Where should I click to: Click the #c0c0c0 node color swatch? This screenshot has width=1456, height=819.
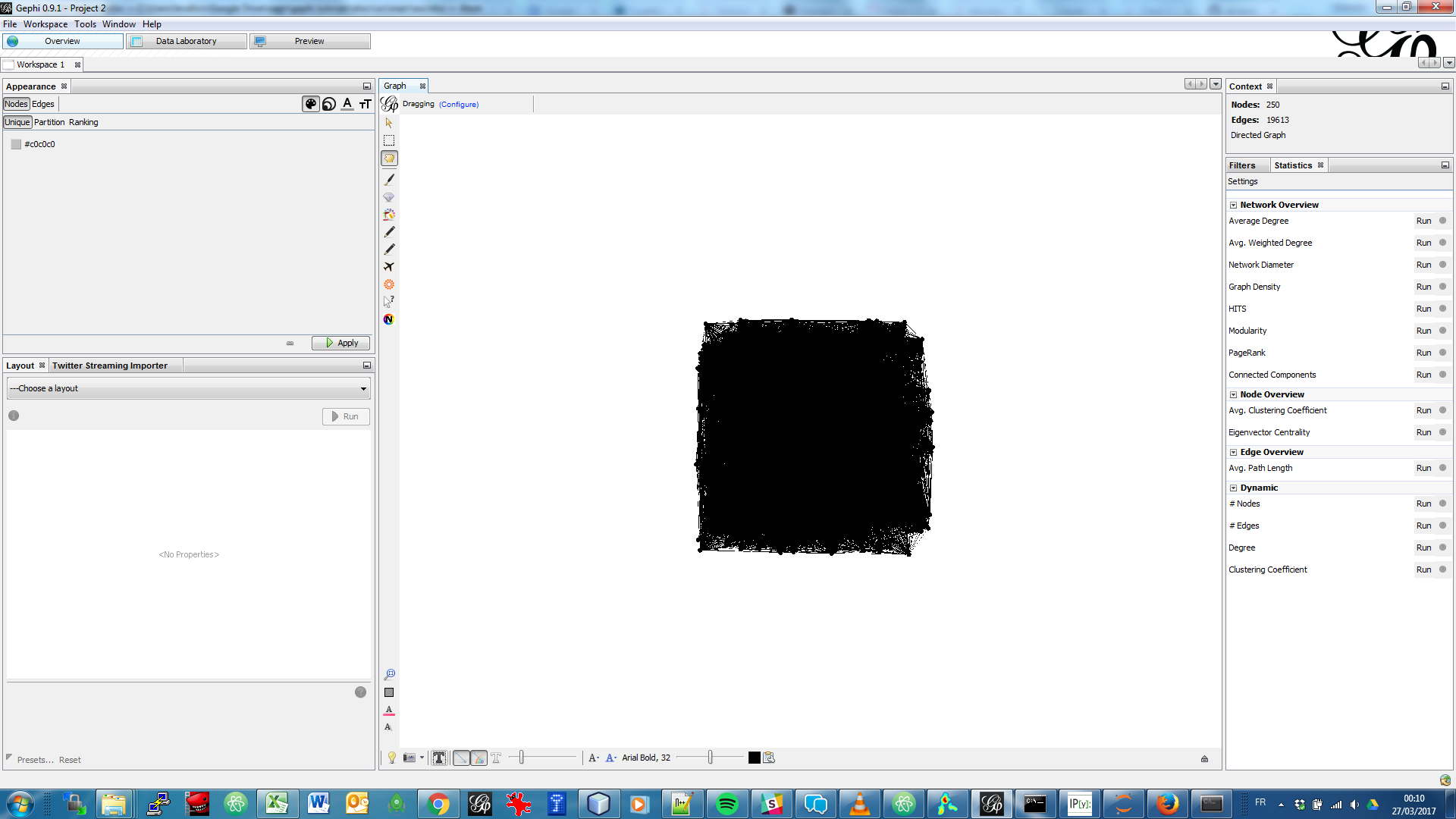[x=15, y=143]
